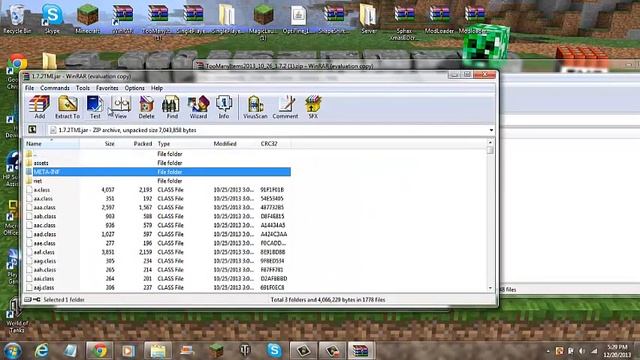Open the Help menu
The width and height of the screenshot is (640, 360).
[157, 88]
